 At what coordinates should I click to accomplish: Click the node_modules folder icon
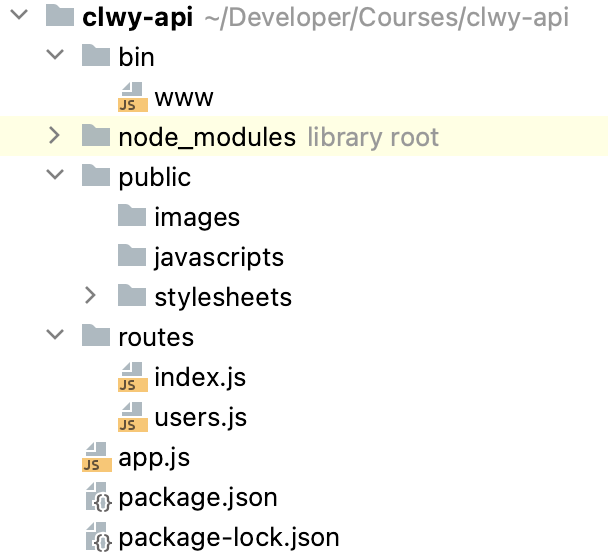tap(96, 135)
